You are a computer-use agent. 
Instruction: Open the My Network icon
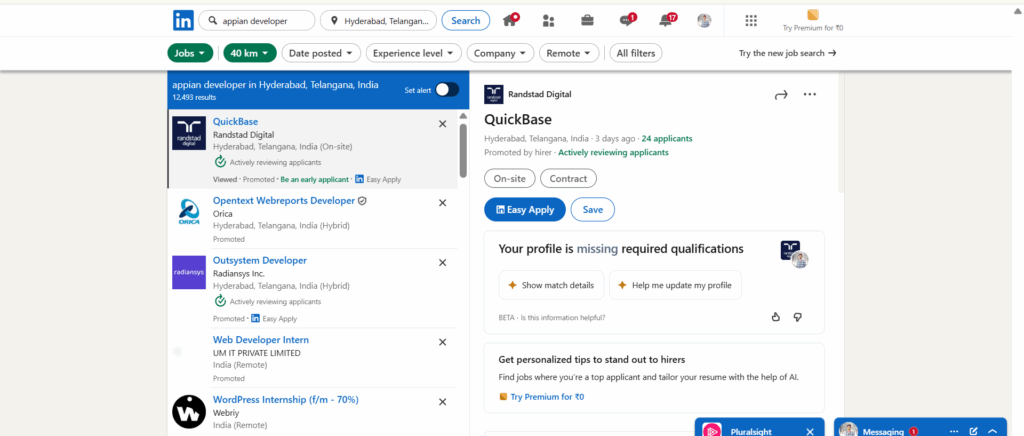[x=548, y=20]
